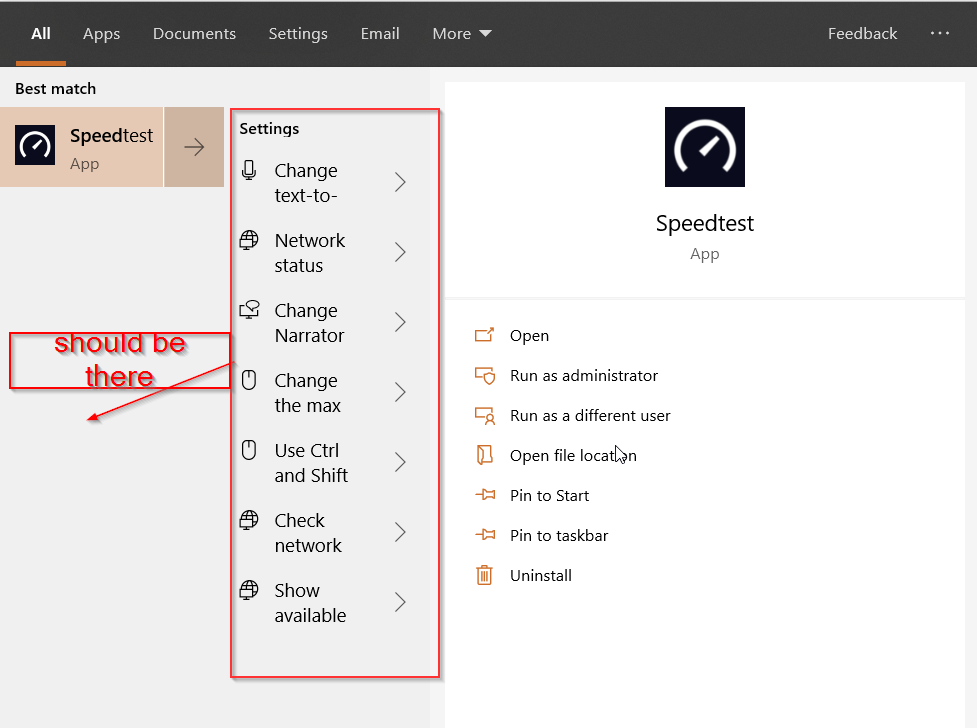Expand chevron for Show available
This screenshot has width=977, height=728.
tap(401, 603)
